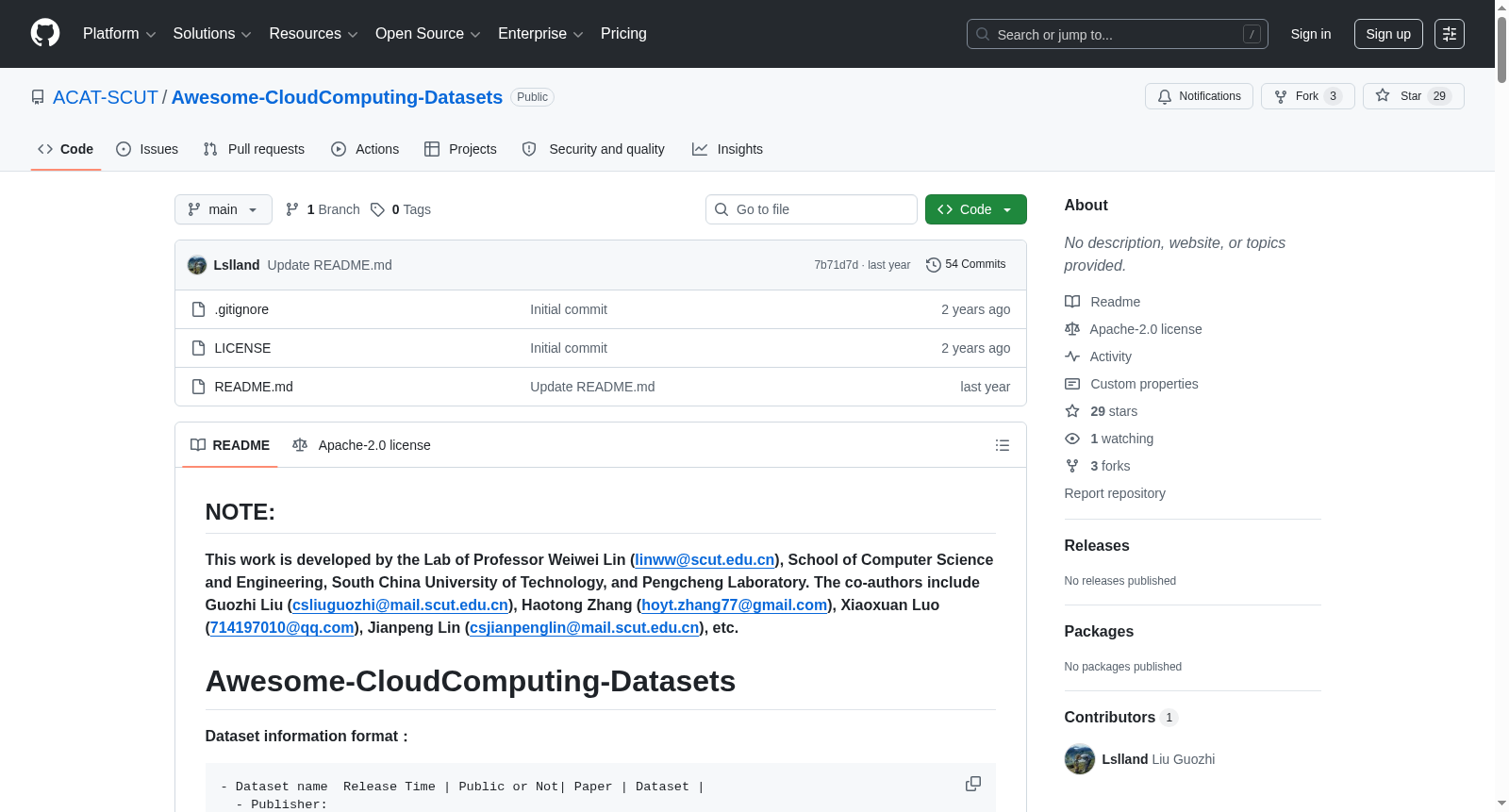Viewport: 1509px width, 812px height.
Task: Click the tag icon beside 0 Tags
Action: [x=377, y=209]
